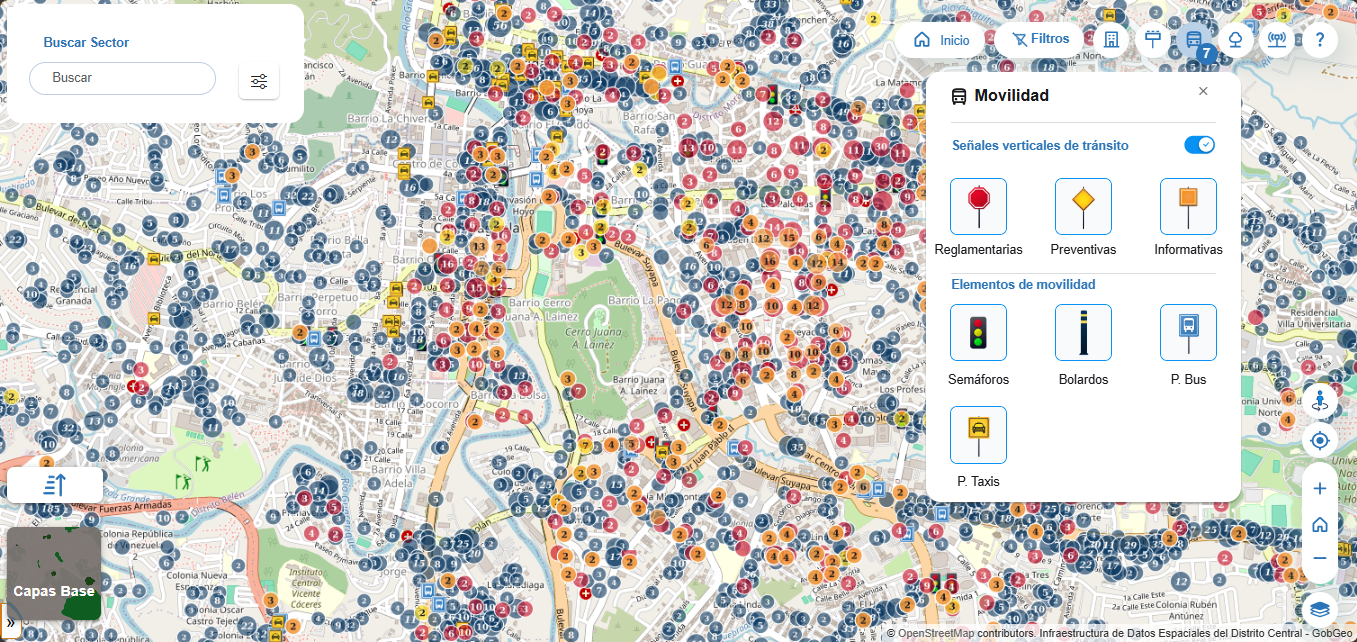
Task: Activate the street view person icon
Action: point(1320,401)
